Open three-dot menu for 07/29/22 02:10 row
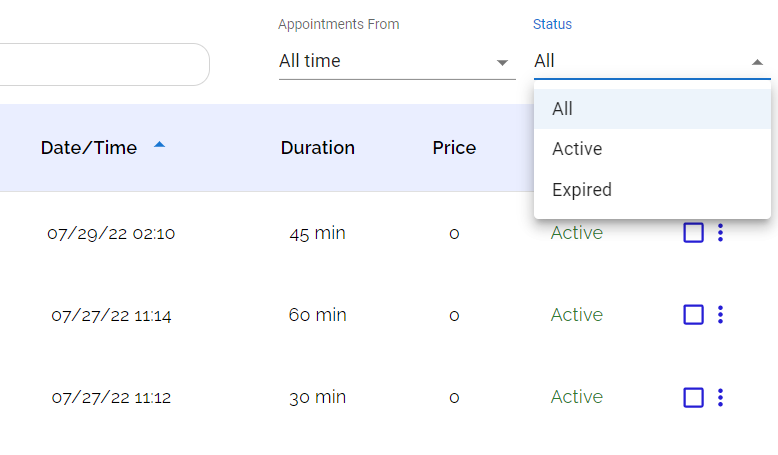778x455 pixels. [720, 233]
